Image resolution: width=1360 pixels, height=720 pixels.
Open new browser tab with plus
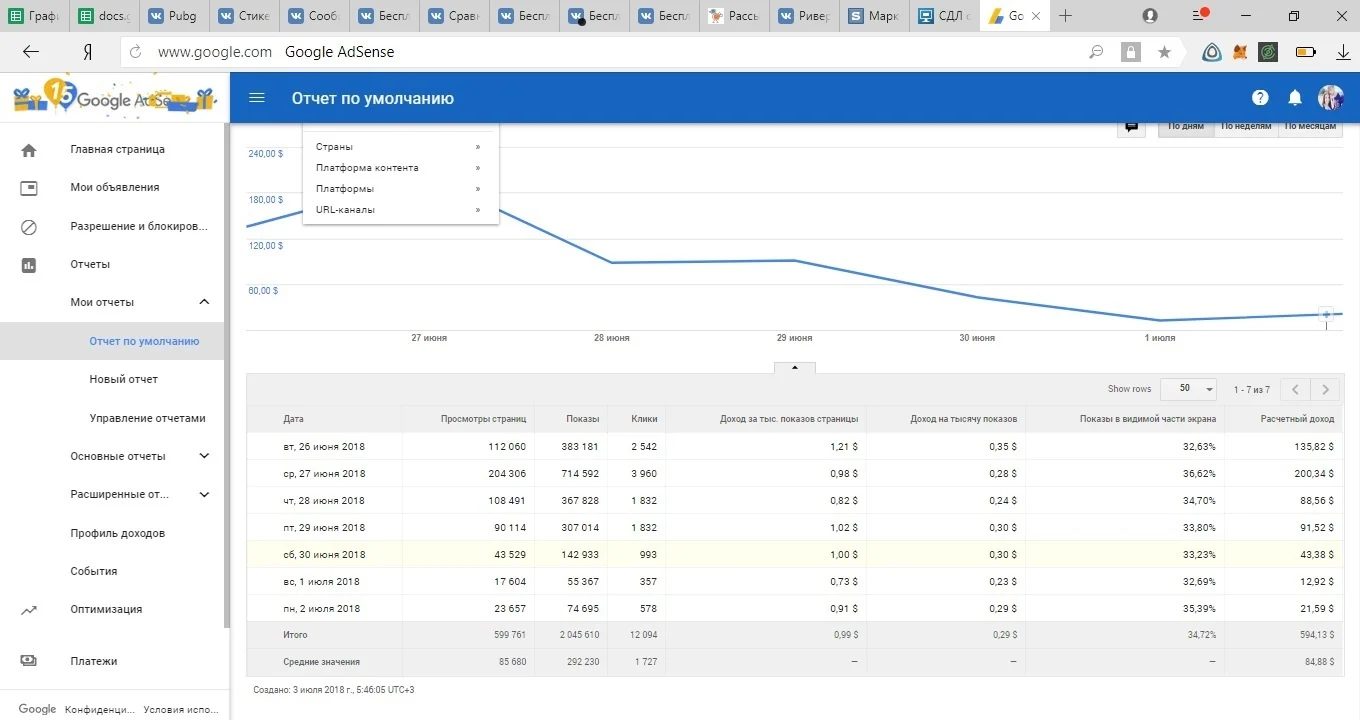(x=1066, y=16)
